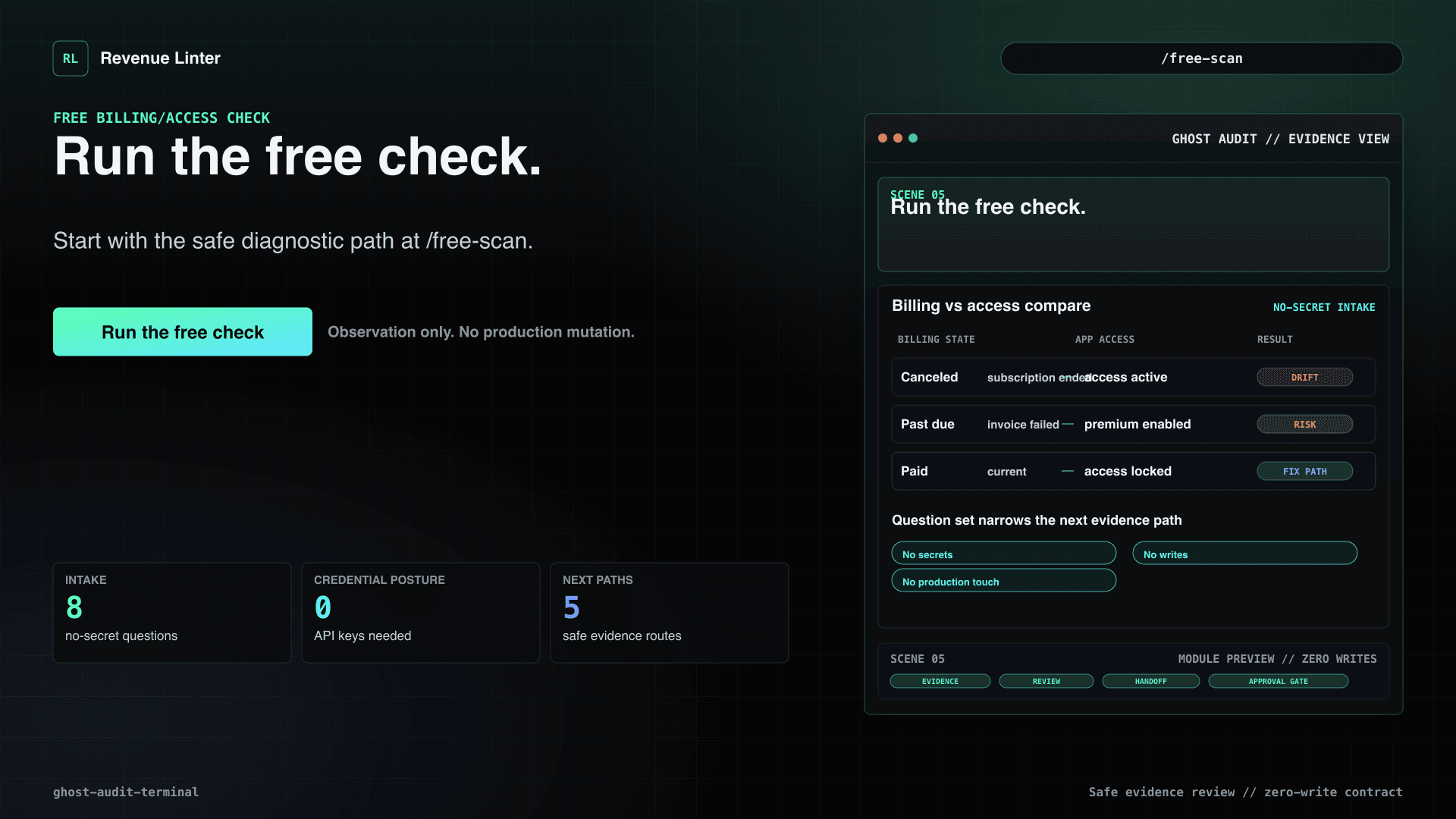Screen dimensions: 1456x819
Task: Switch to the APPROVAL GATE tab
Action: click(1278, 682)
